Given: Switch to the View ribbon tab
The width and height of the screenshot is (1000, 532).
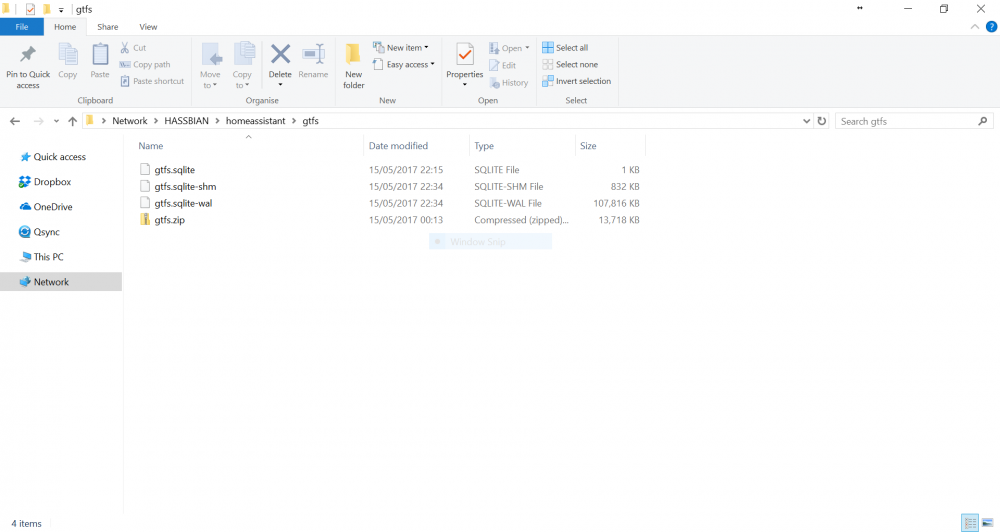Looking at the screenshot, I should pos(148,27).
